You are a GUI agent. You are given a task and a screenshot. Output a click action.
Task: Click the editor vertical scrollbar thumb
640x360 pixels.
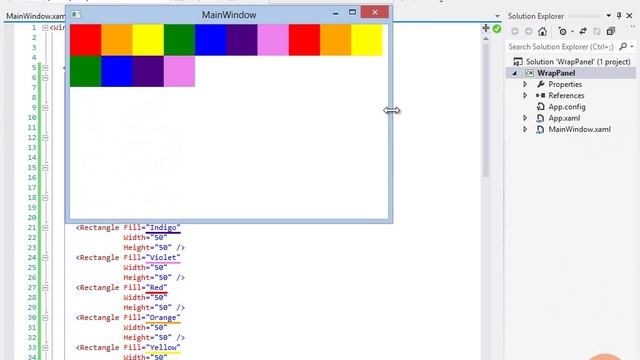coord(486,110)
